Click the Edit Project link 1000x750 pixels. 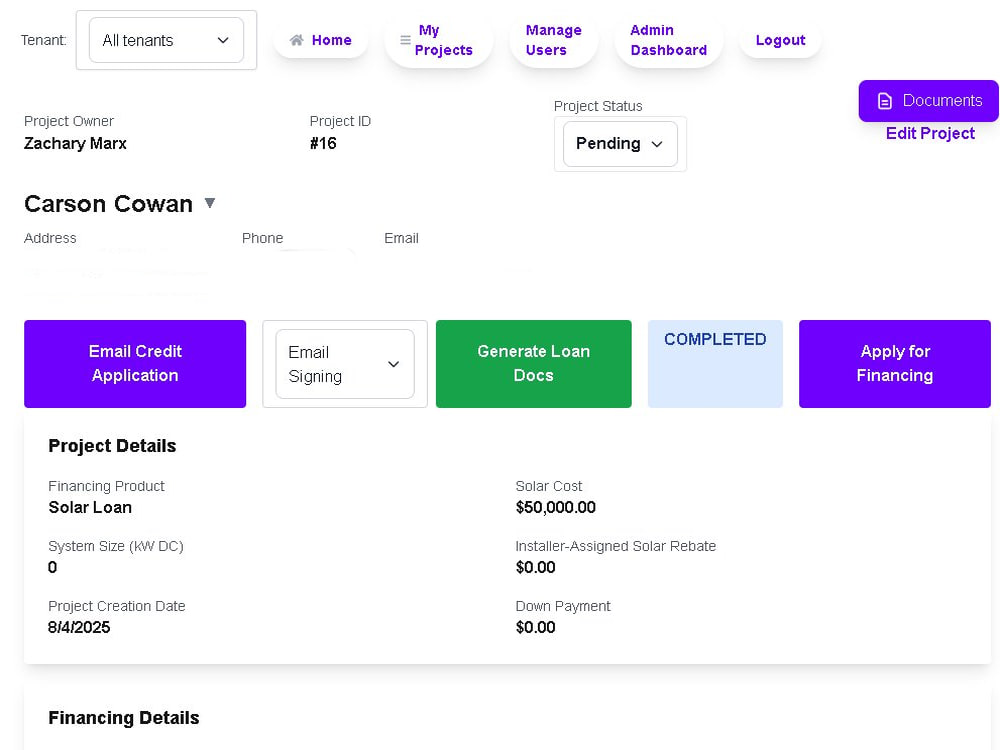coord(930,133)
